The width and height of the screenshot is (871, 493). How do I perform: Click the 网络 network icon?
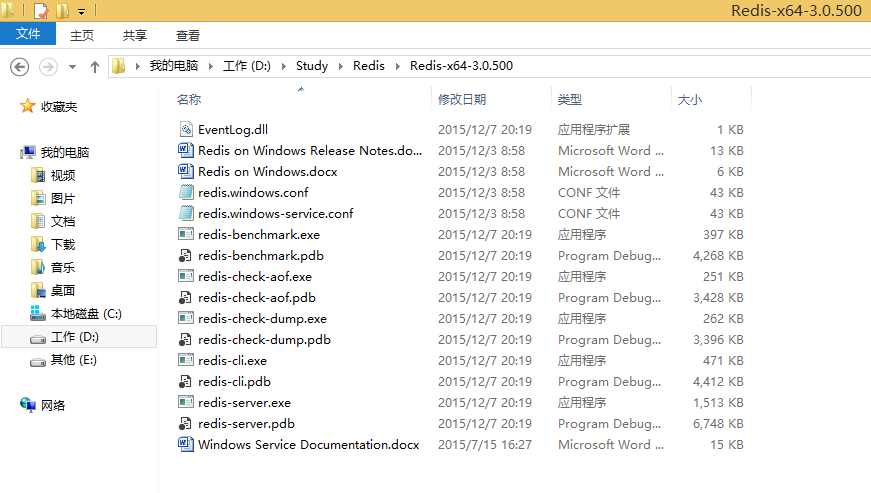(x=28, y=405)
